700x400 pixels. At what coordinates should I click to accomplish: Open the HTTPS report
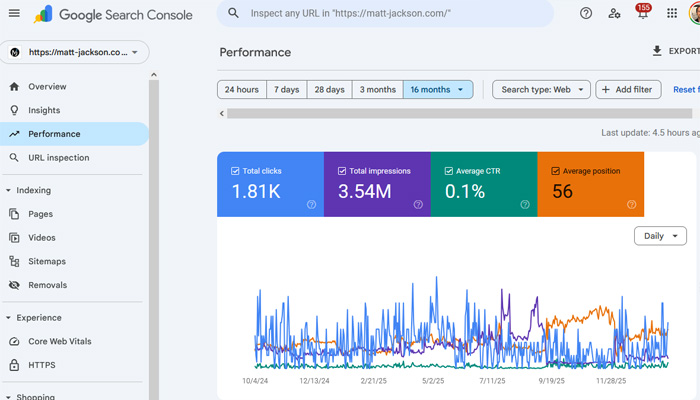74,365
